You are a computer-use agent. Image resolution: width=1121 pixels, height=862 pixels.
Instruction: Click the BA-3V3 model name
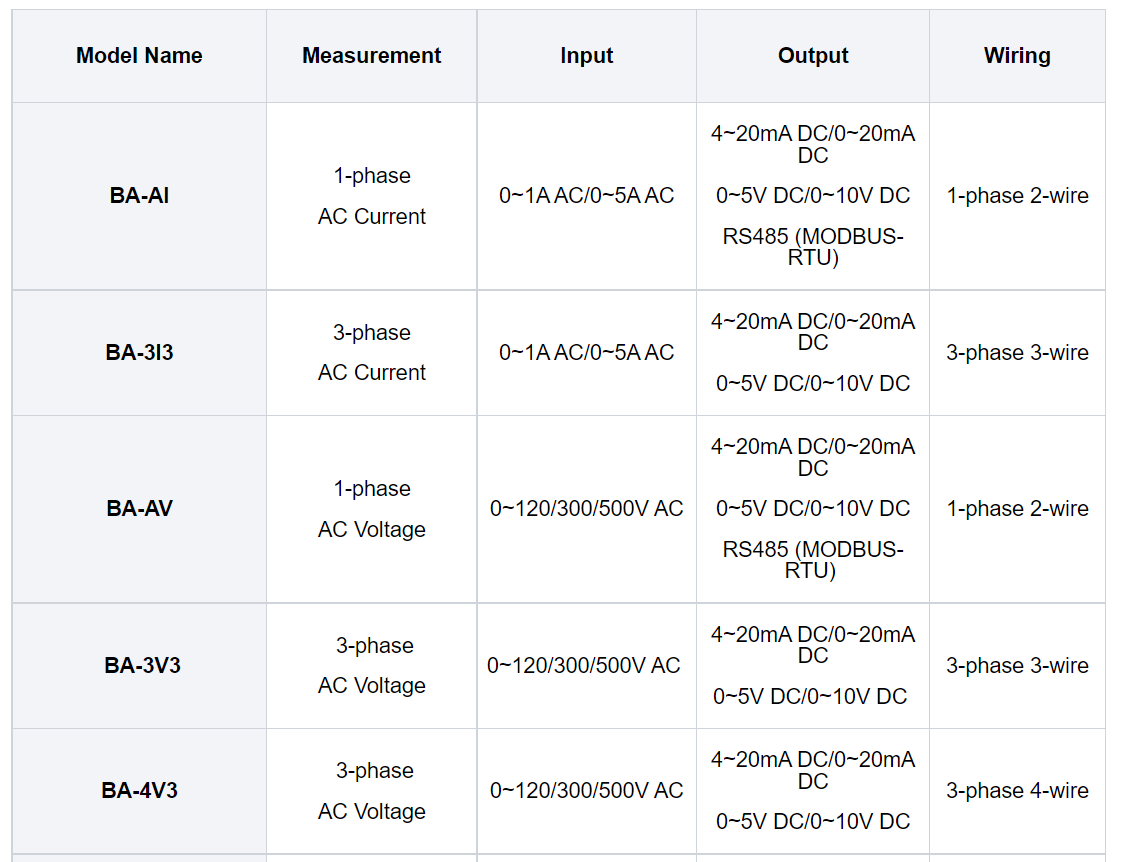(x=142, y=666)
